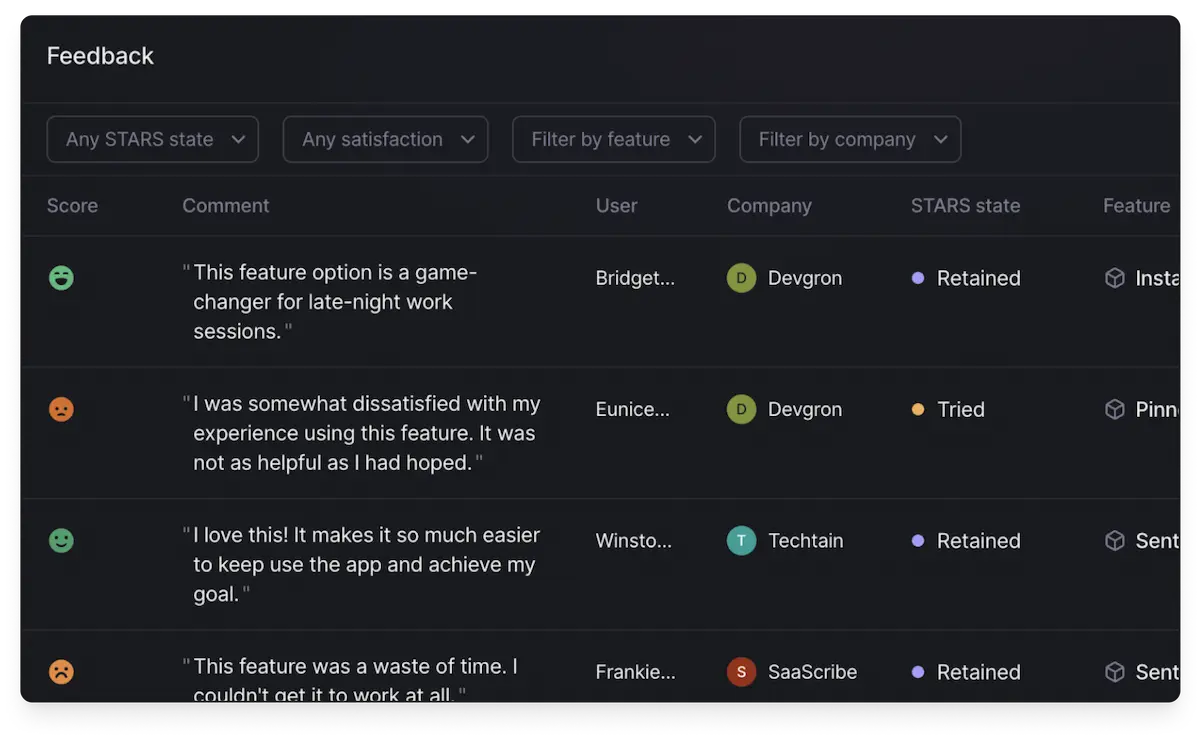The image size is (1200, 739).
Task: Click the Company column header
Action: (x=769, y=205)
